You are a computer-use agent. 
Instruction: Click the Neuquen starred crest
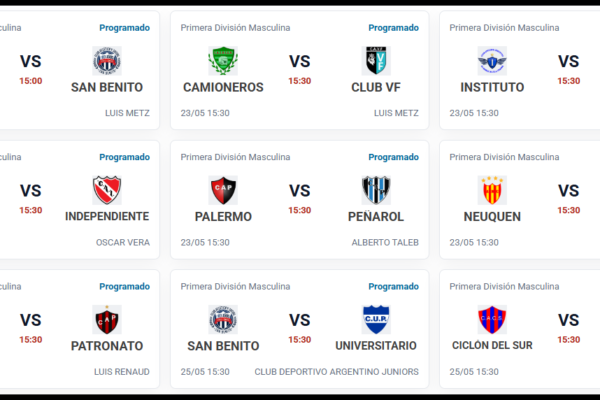[492, 190]
